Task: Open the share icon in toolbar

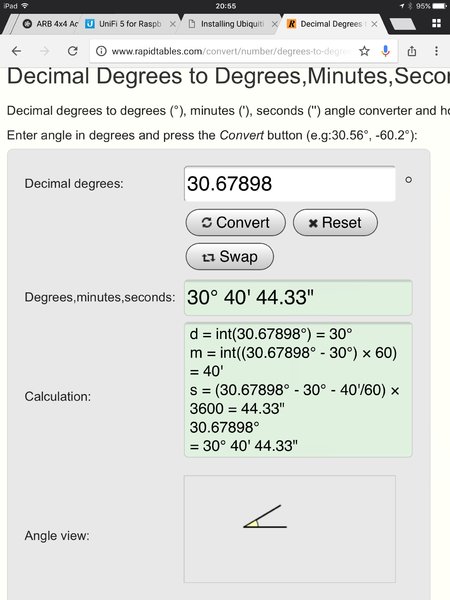Action: (x=412, y=51)
